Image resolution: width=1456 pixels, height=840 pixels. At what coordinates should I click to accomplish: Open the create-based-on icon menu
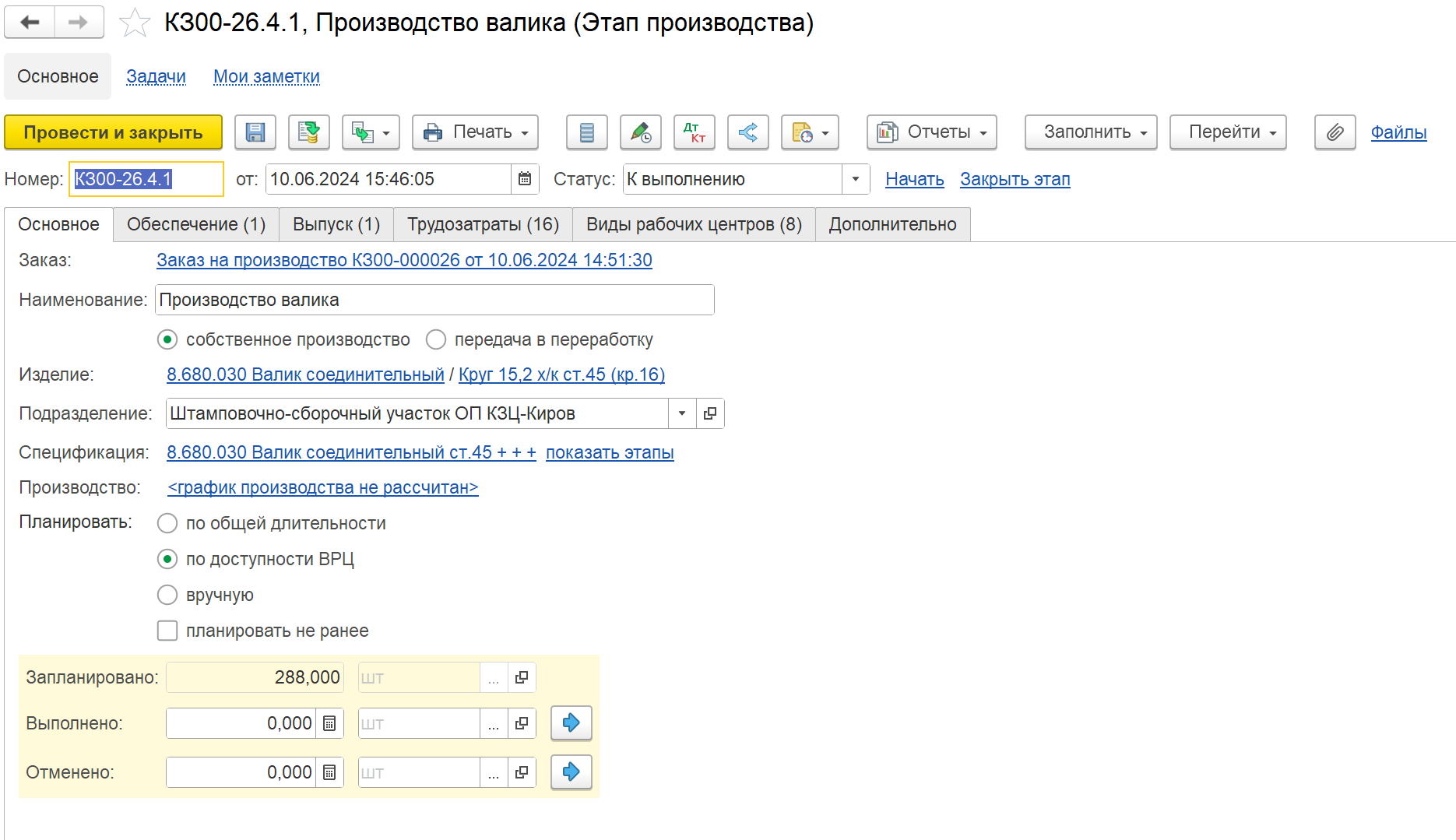(x=371, y=132)
